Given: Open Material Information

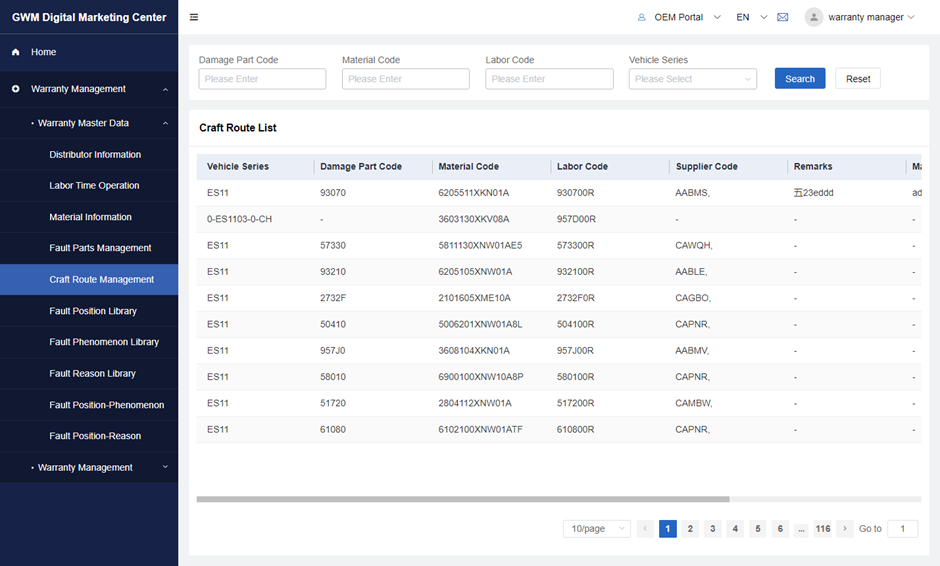Looking at the screenshot, I should click(89, 217).
